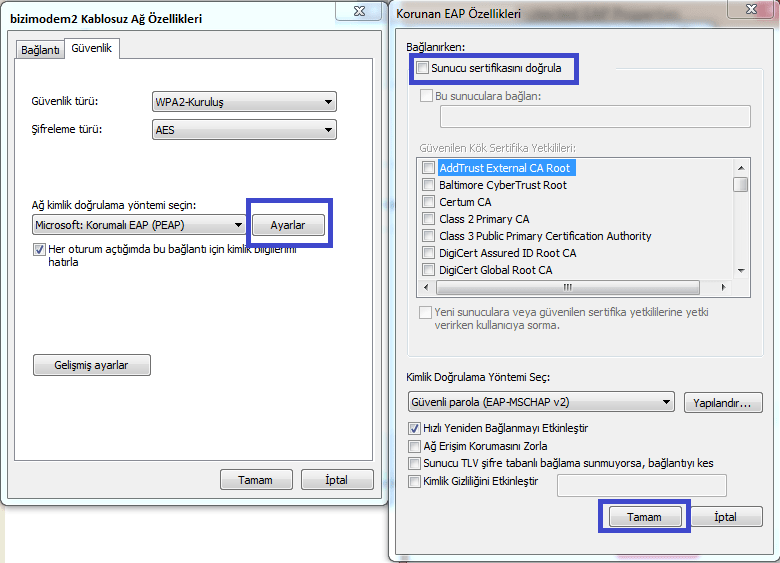Select the AddTrust External CA Root entry text
Viewport: 780px width, 563px height.
(505, 168)
